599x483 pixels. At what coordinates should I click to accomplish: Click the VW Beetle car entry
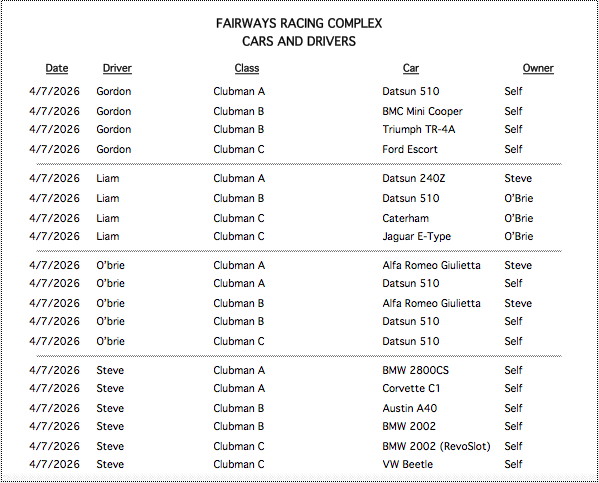408,464
